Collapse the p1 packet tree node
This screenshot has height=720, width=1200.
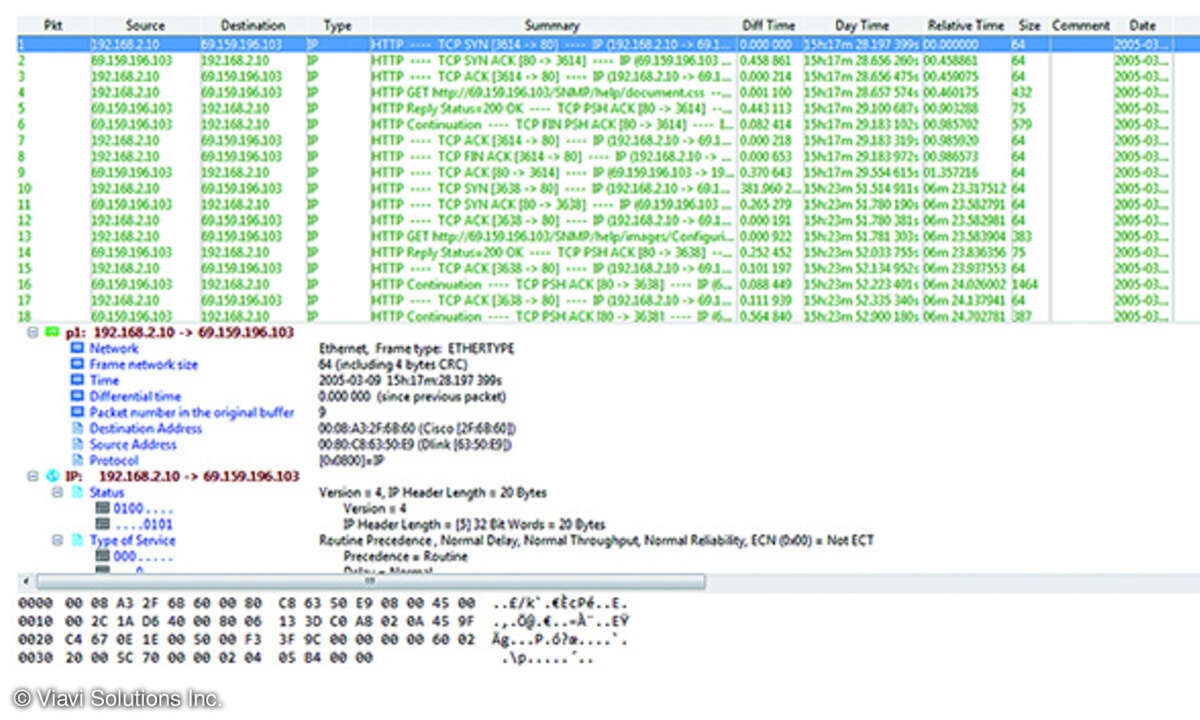click(x=33, y=332)
